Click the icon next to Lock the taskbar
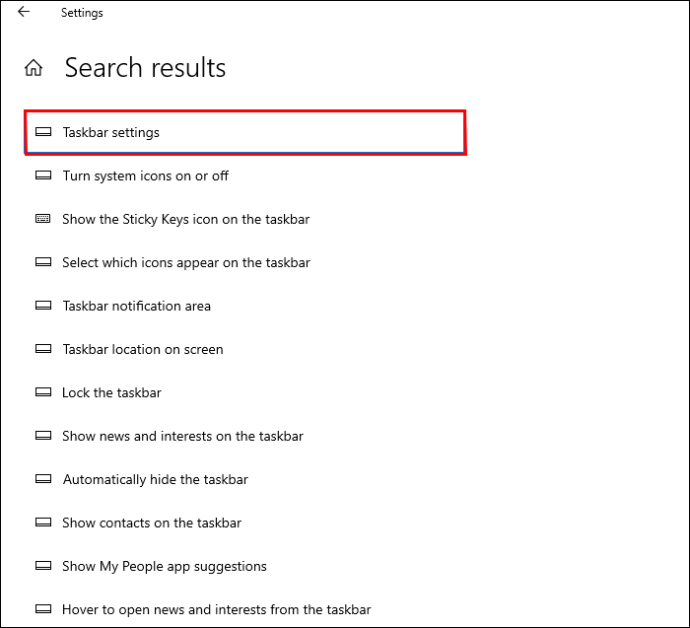Viewport: 690px width, 628px height. [43, 392]
